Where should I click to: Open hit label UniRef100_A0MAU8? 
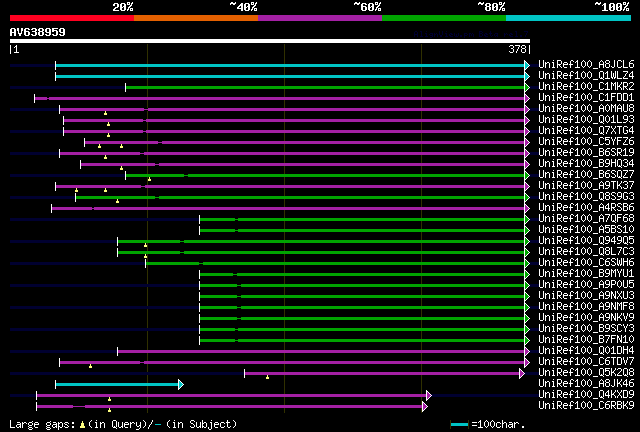(586, 108)
